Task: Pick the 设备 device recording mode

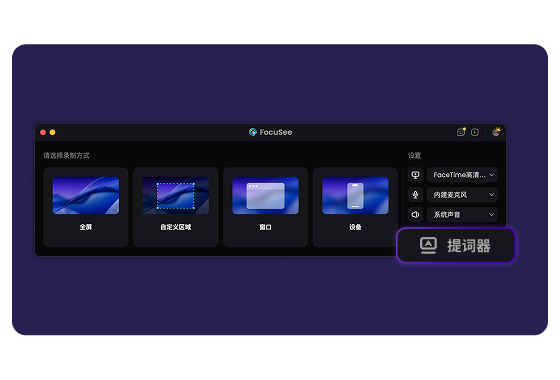Action: pos(355,207)
